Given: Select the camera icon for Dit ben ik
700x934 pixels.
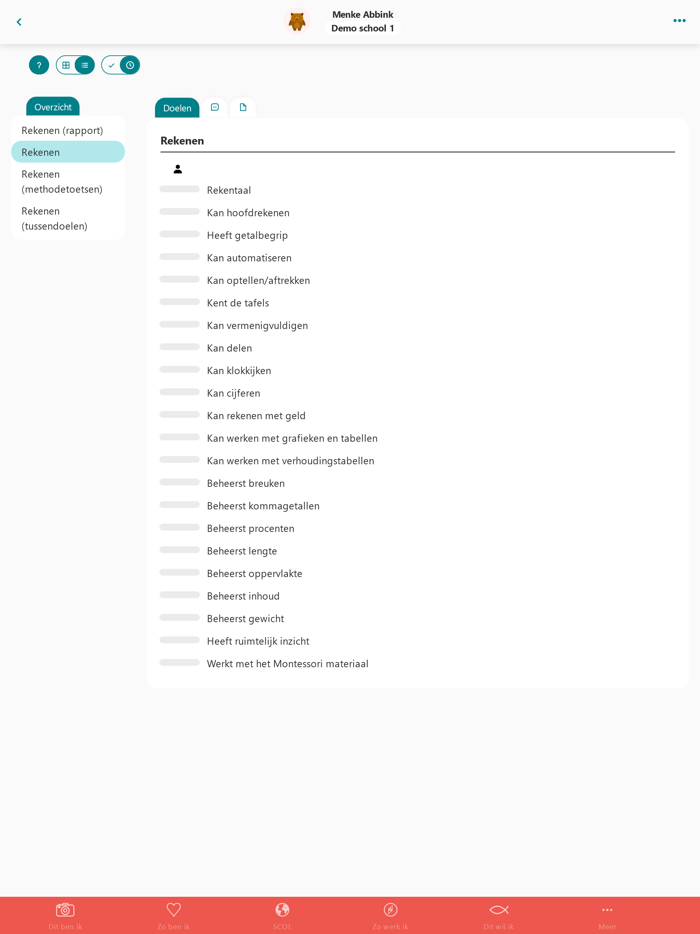Looking at the screenshot, I should pyautogui.click(x=65, y=910).
